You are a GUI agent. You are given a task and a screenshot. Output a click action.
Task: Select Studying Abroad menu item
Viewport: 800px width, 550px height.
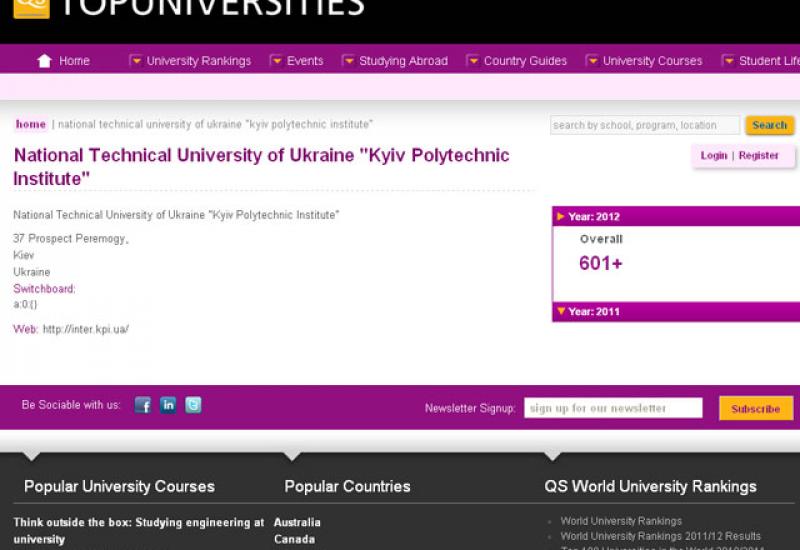[x=404, y=61]
